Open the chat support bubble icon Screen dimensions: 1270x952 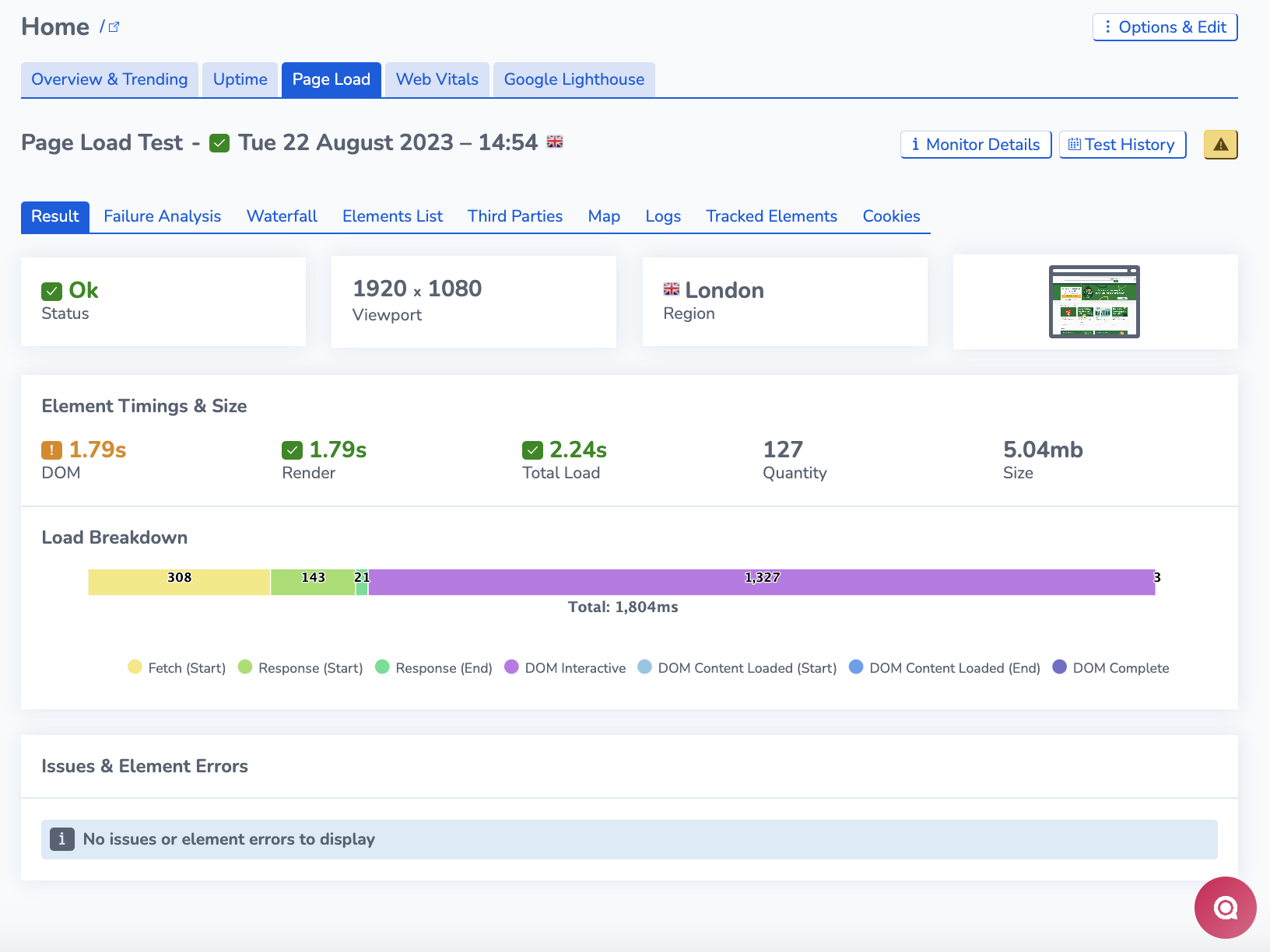[x=1226, y=908]
